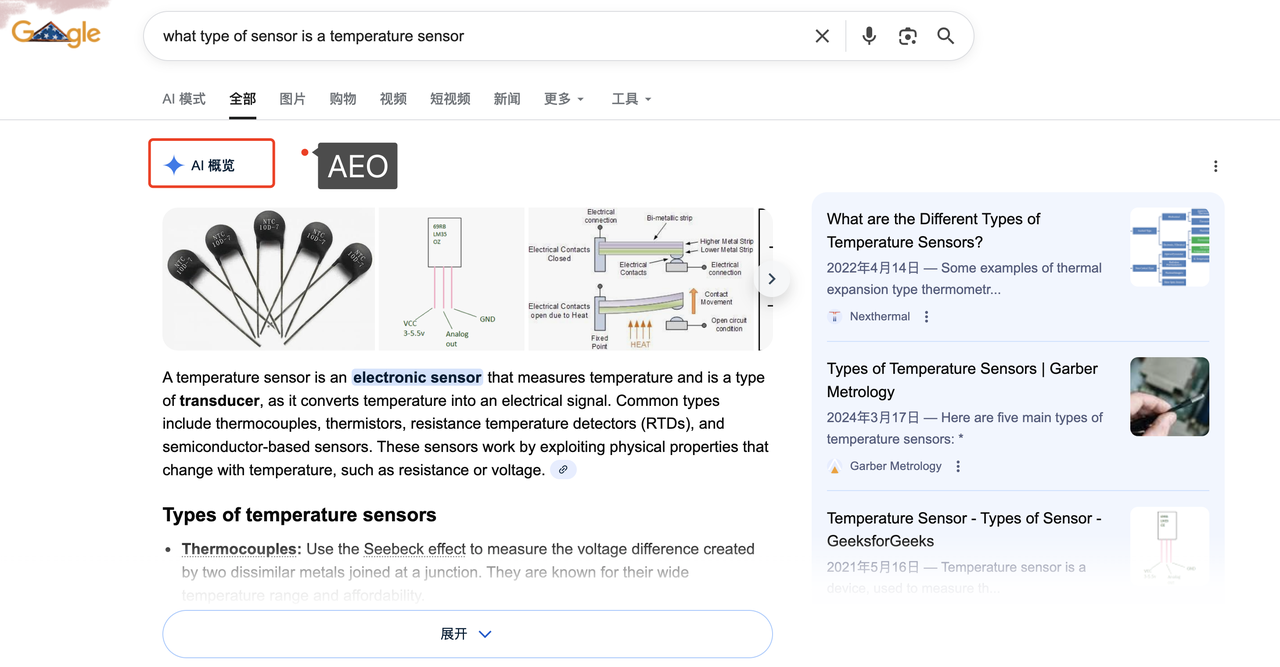The image size is (1280, 667).
Task: Start a voice search with the microphone icon
Action: click(869, 36)
